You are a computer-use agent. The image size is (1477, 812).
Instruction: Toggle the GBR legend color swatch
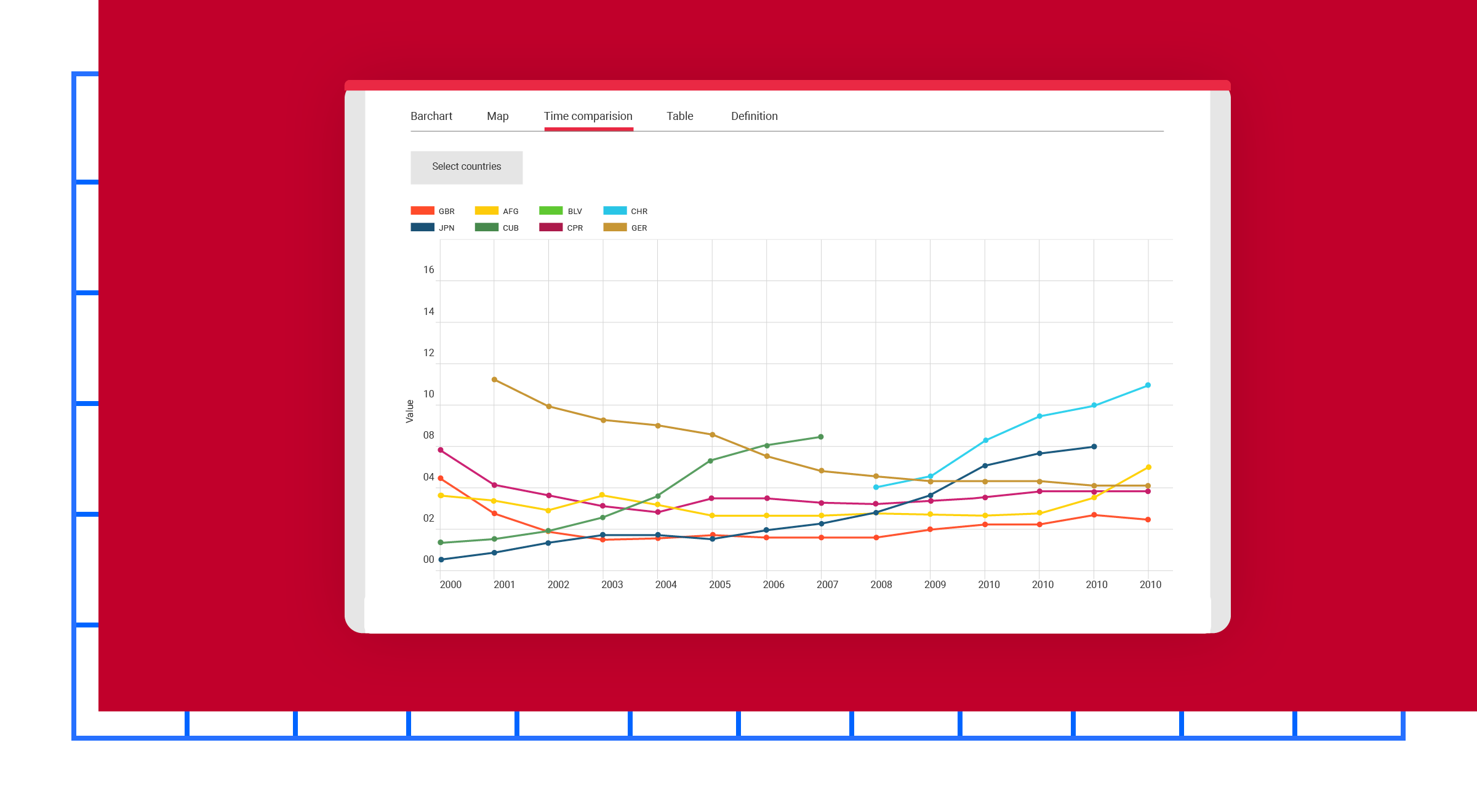422,211
